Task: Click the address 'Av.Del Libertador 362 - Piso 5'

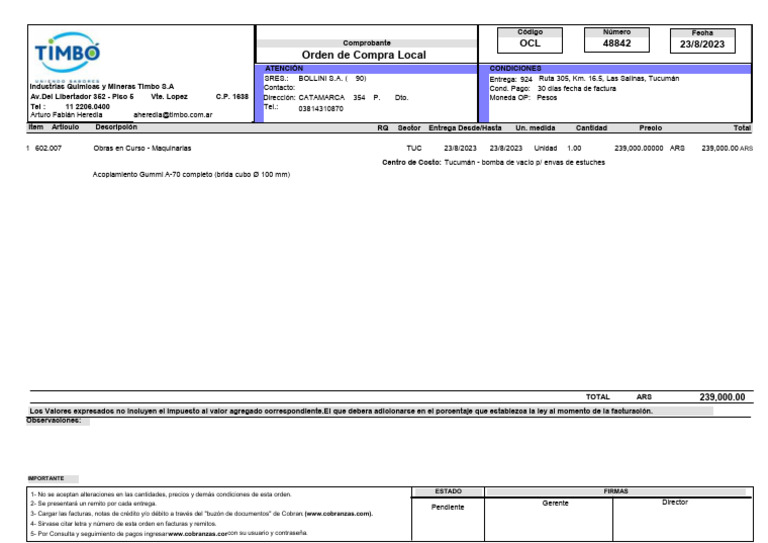Action: [82, 97]
